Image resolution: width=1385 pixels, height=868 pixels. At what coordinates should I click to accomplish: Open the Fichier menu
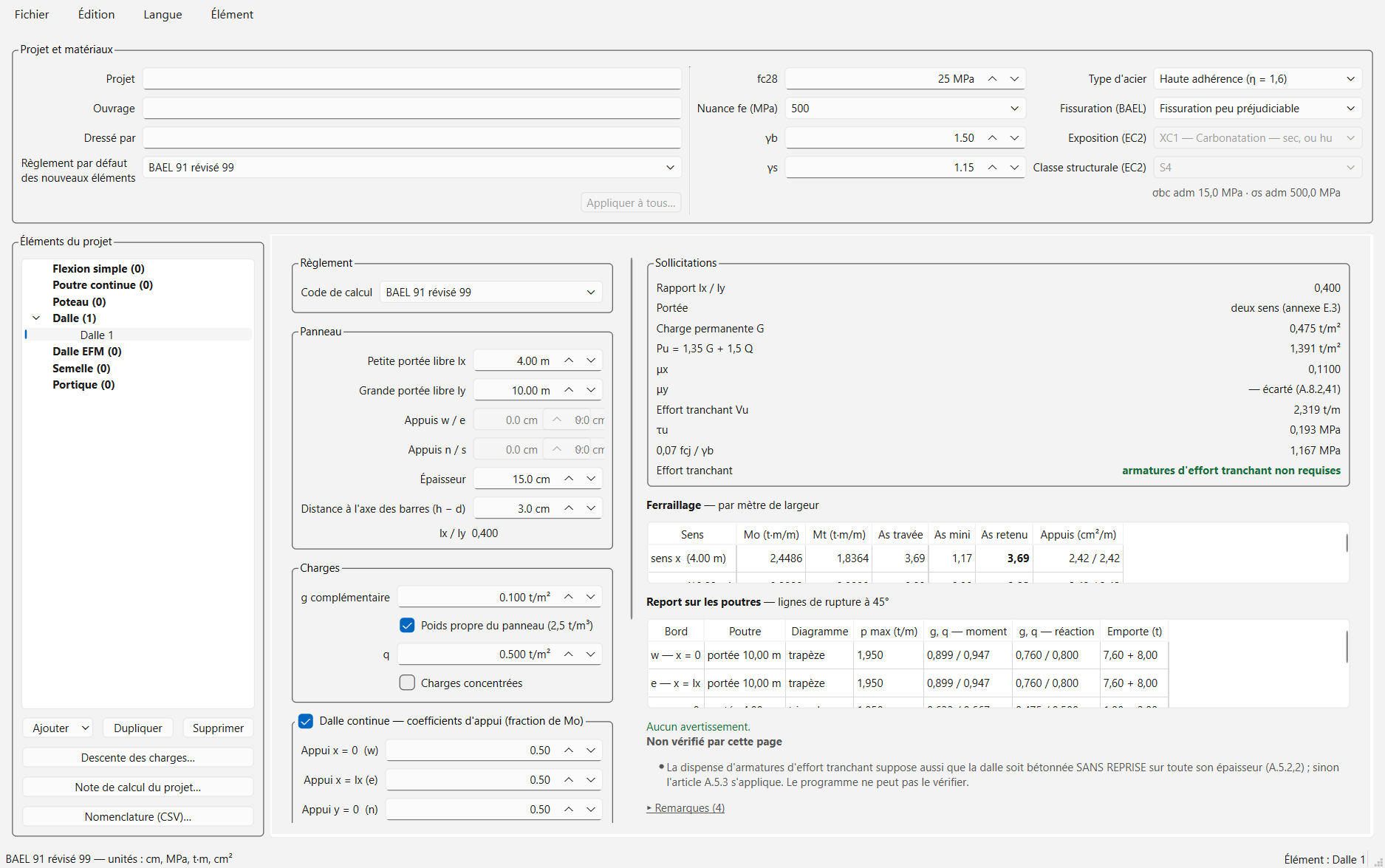(x=32, y=15)
